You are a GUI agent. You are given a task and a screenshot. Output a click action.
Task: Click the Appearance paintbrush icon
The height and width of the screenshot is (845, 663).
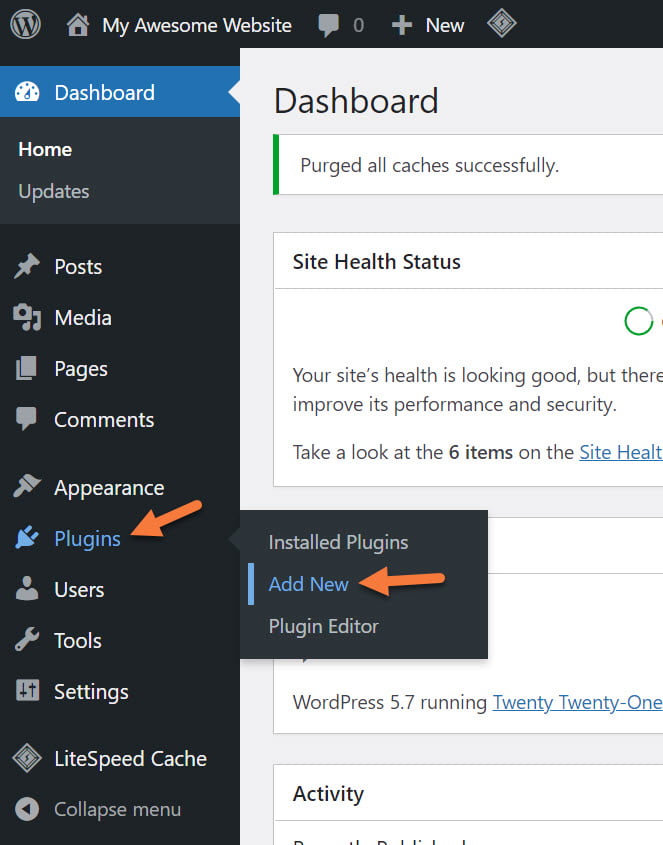click(x=27, y=488)
